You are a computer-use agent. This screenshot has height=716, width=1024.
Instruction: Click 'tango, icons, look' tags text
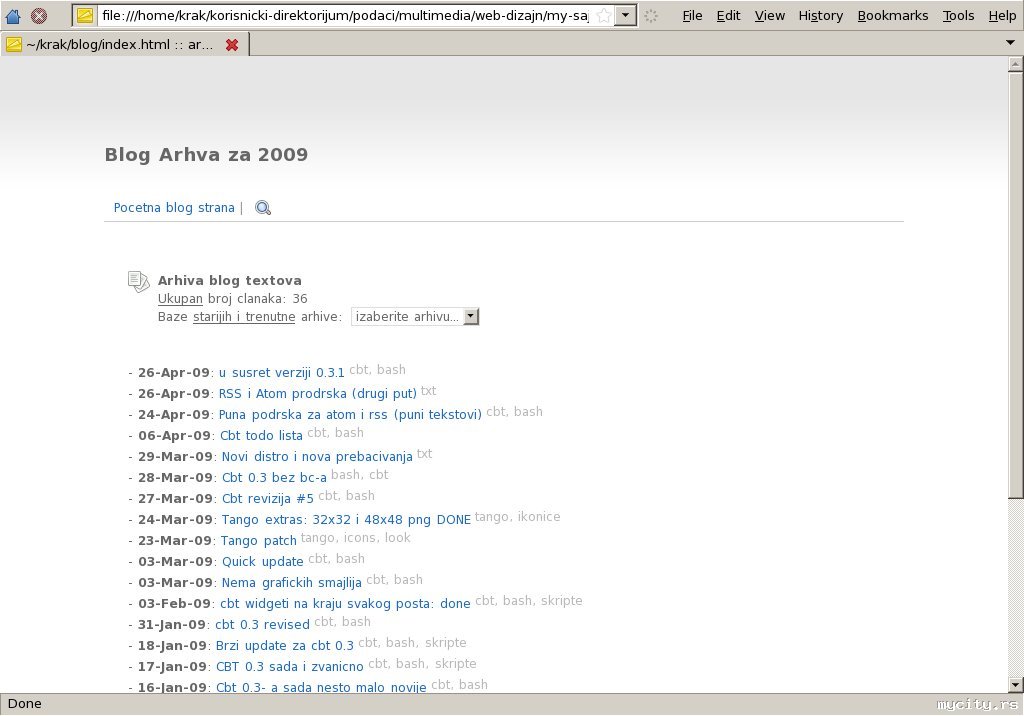tap(356, 538)
